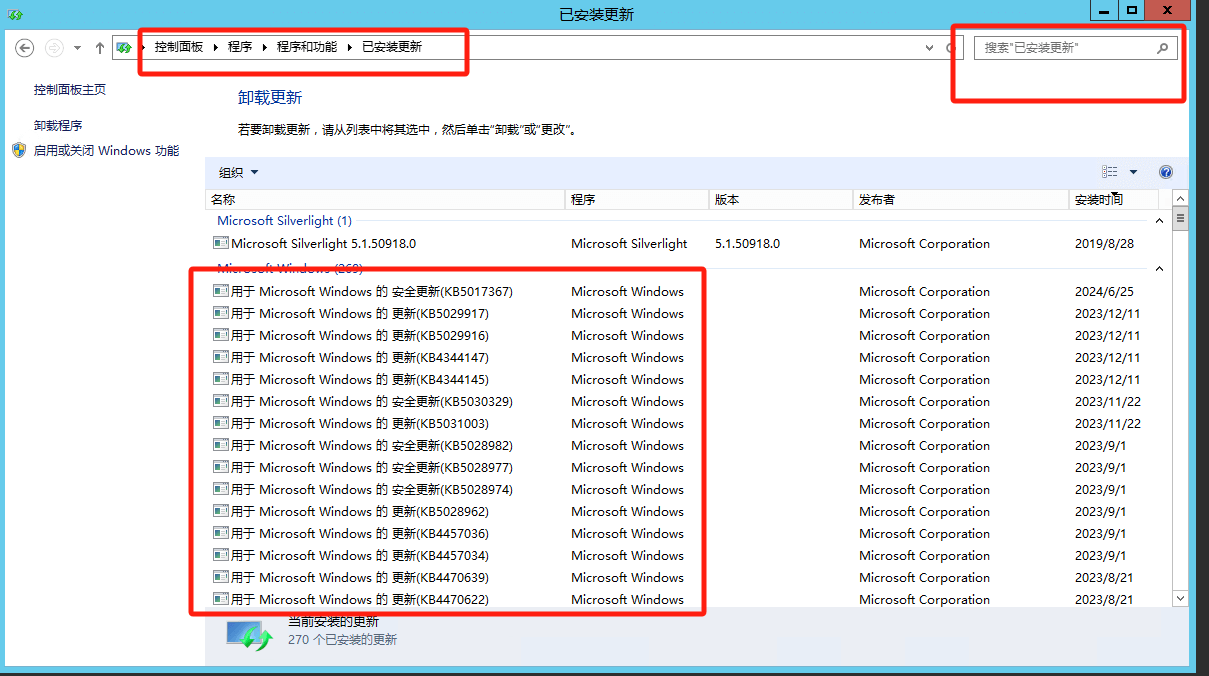Click the 2023/8/21 date in KB4470639 row

click(1104, 577)
